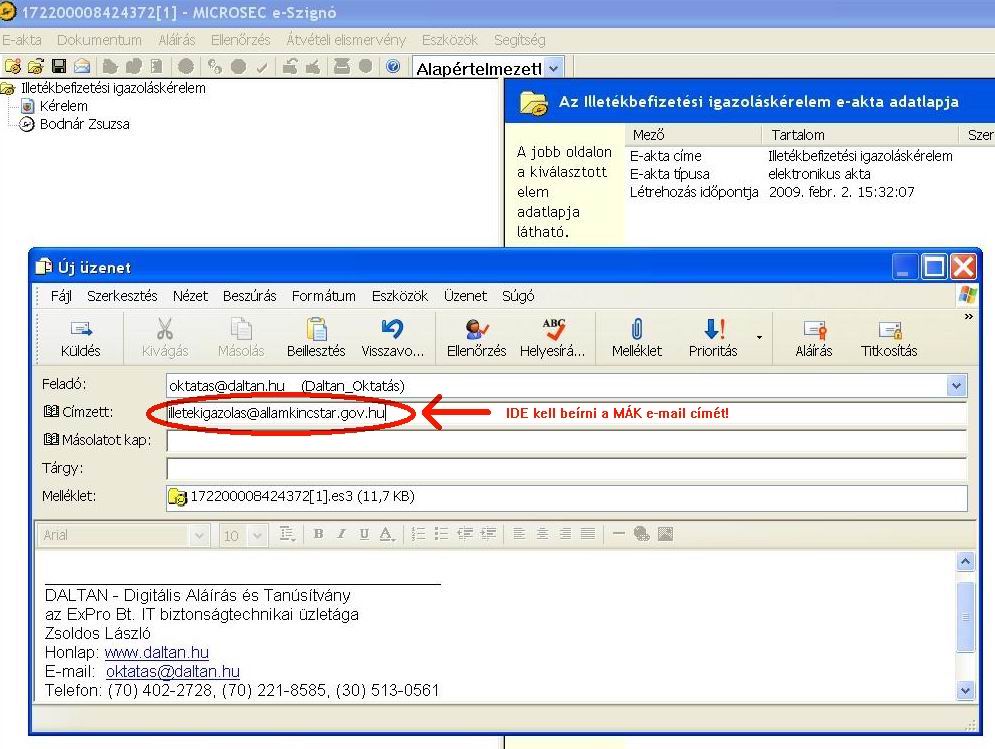The width and height of the screenshot is (995, 749).
Task: Click the Titkosítás encrypt message icon
Action: pos(888,337)
